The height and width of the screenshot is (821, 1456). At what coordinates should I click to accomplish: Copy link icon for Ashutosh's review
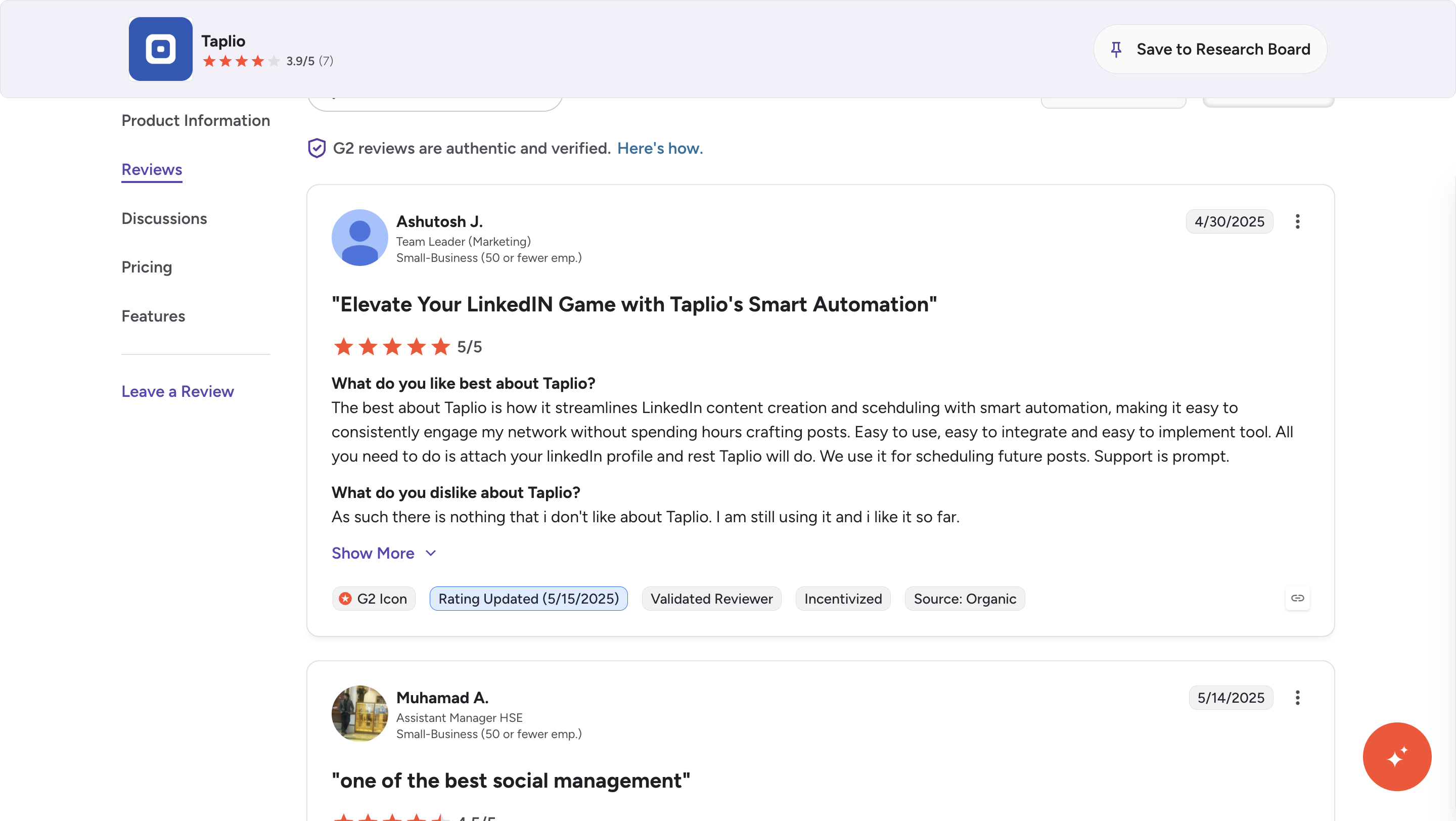point(1297,599)
